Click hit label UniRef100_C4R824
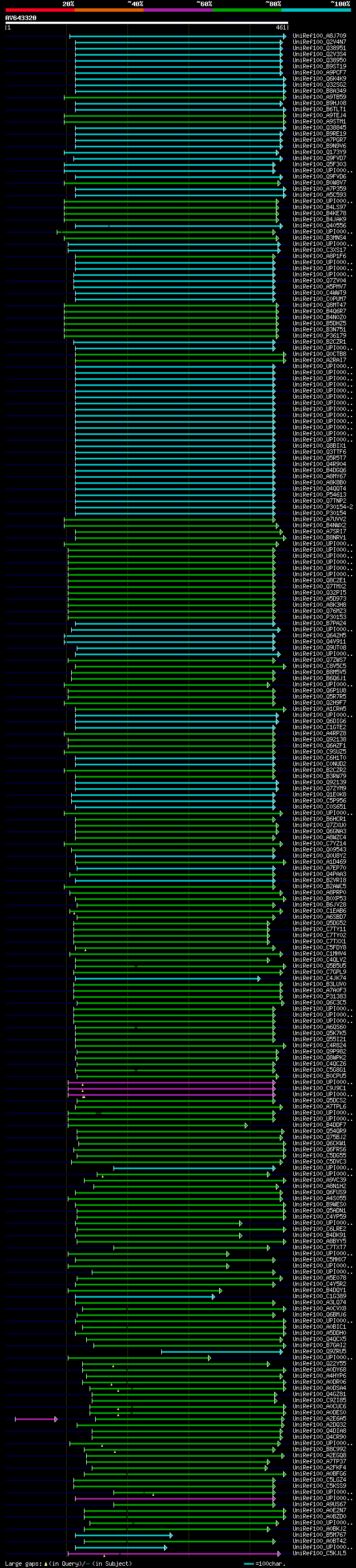The width and height of the screenshot is (356, 1568). [x=319, y=1045]
